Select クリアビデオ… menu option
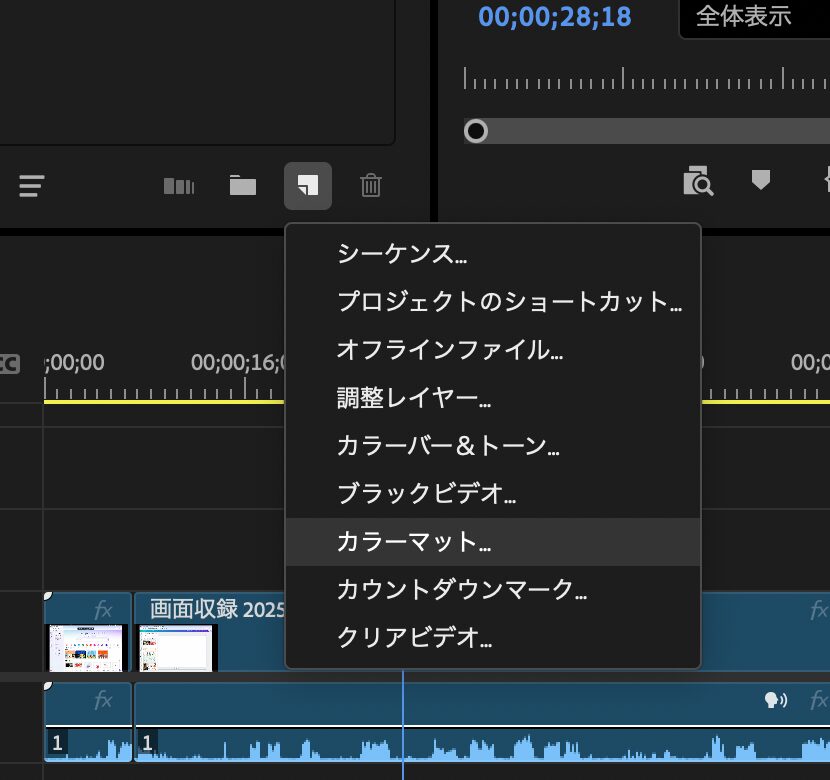 (x=414, y=636)
